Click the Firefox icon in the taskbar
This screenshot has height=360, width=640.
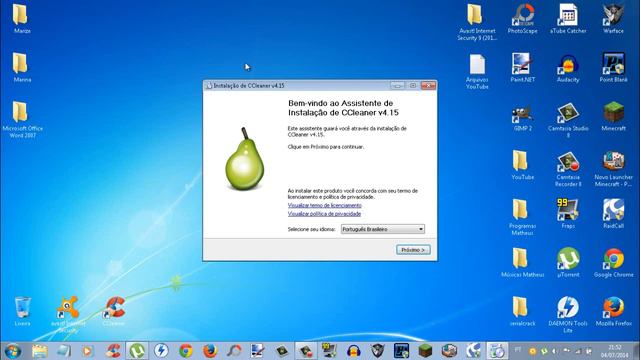210,351
